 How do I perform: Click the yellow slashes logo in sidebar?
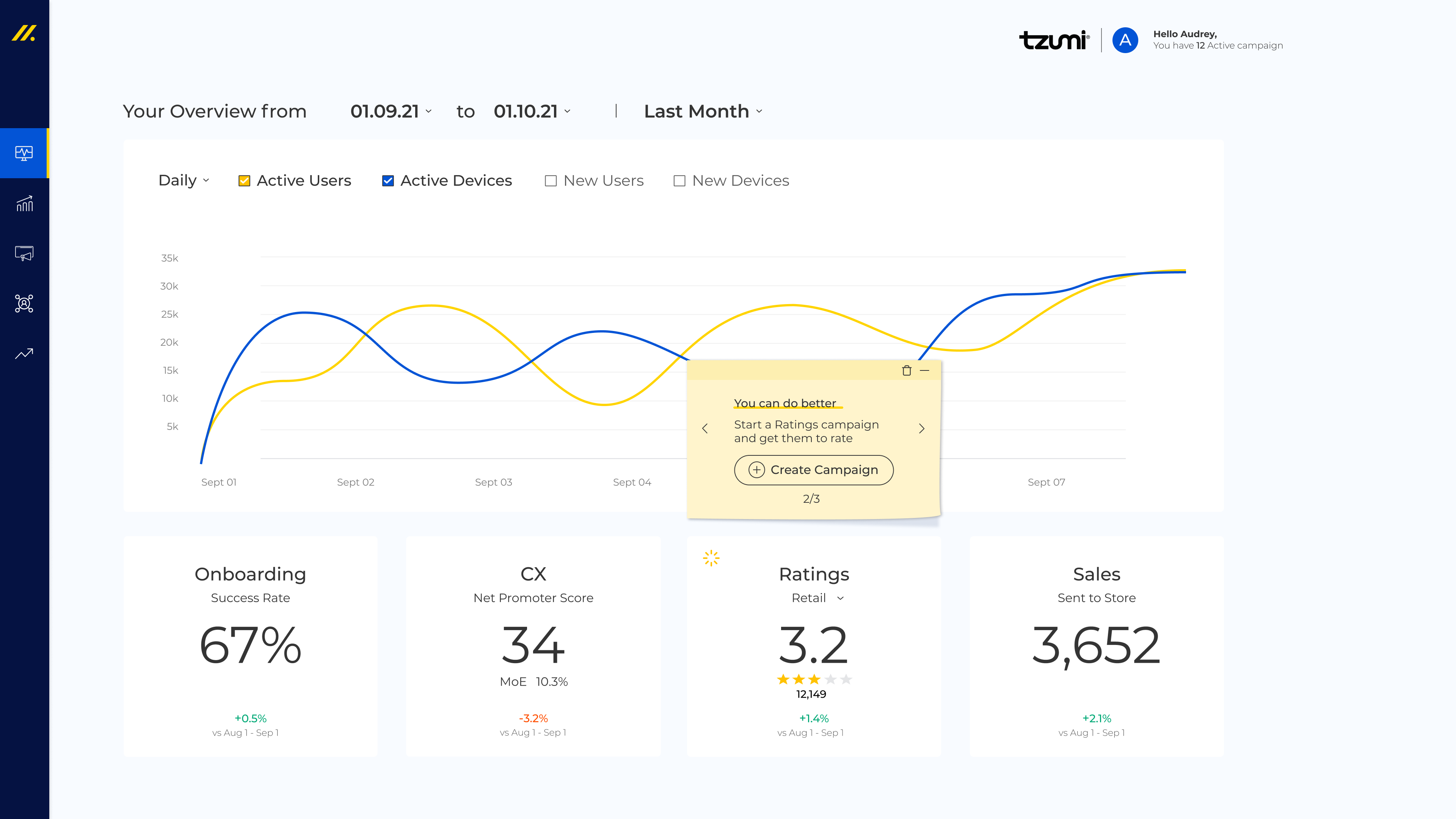pos(24,33)
